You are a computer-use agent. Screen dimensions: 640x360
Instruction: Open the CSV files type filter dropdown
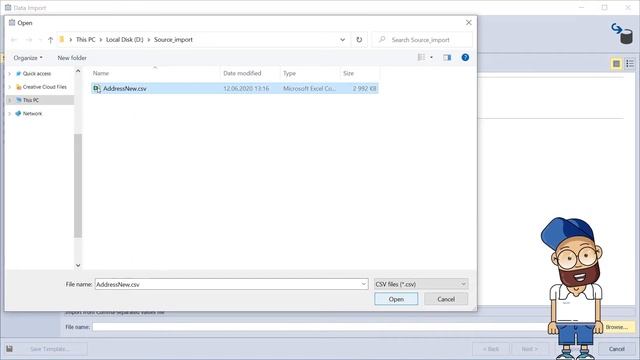[x=421, y=284]
